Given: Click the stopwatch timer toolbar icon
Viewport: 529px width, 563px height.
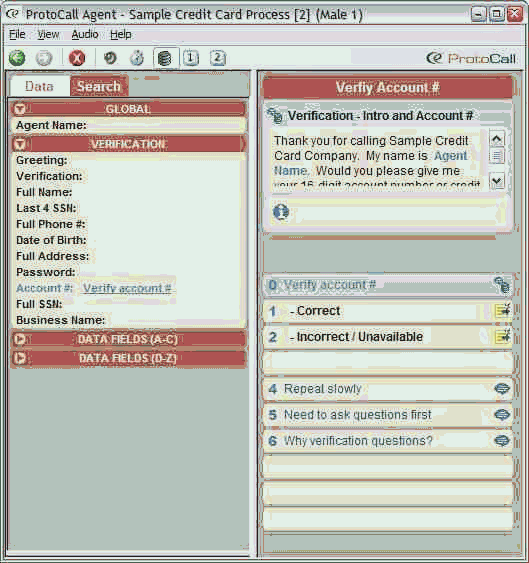Looking at the screenshot, I should (137, 58).
